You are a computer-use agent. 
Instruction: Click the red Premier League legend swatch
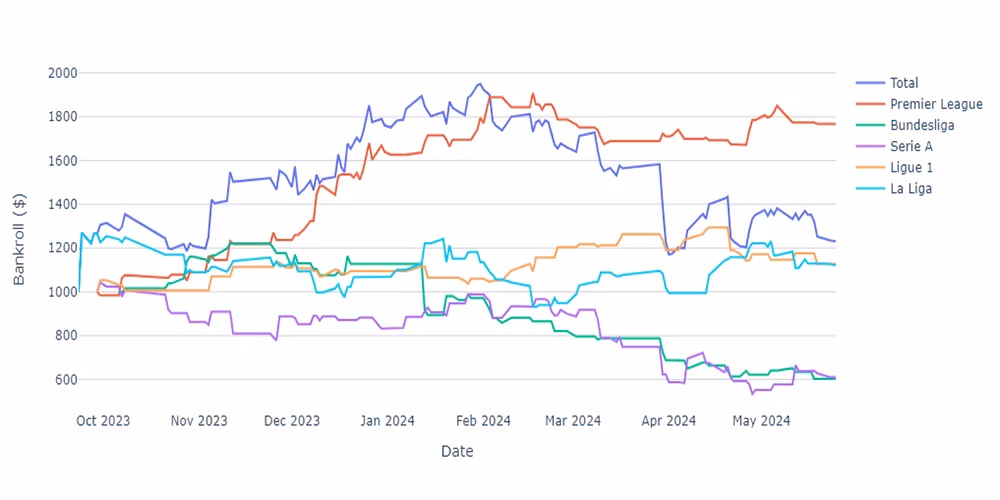(x=869, y=104)
